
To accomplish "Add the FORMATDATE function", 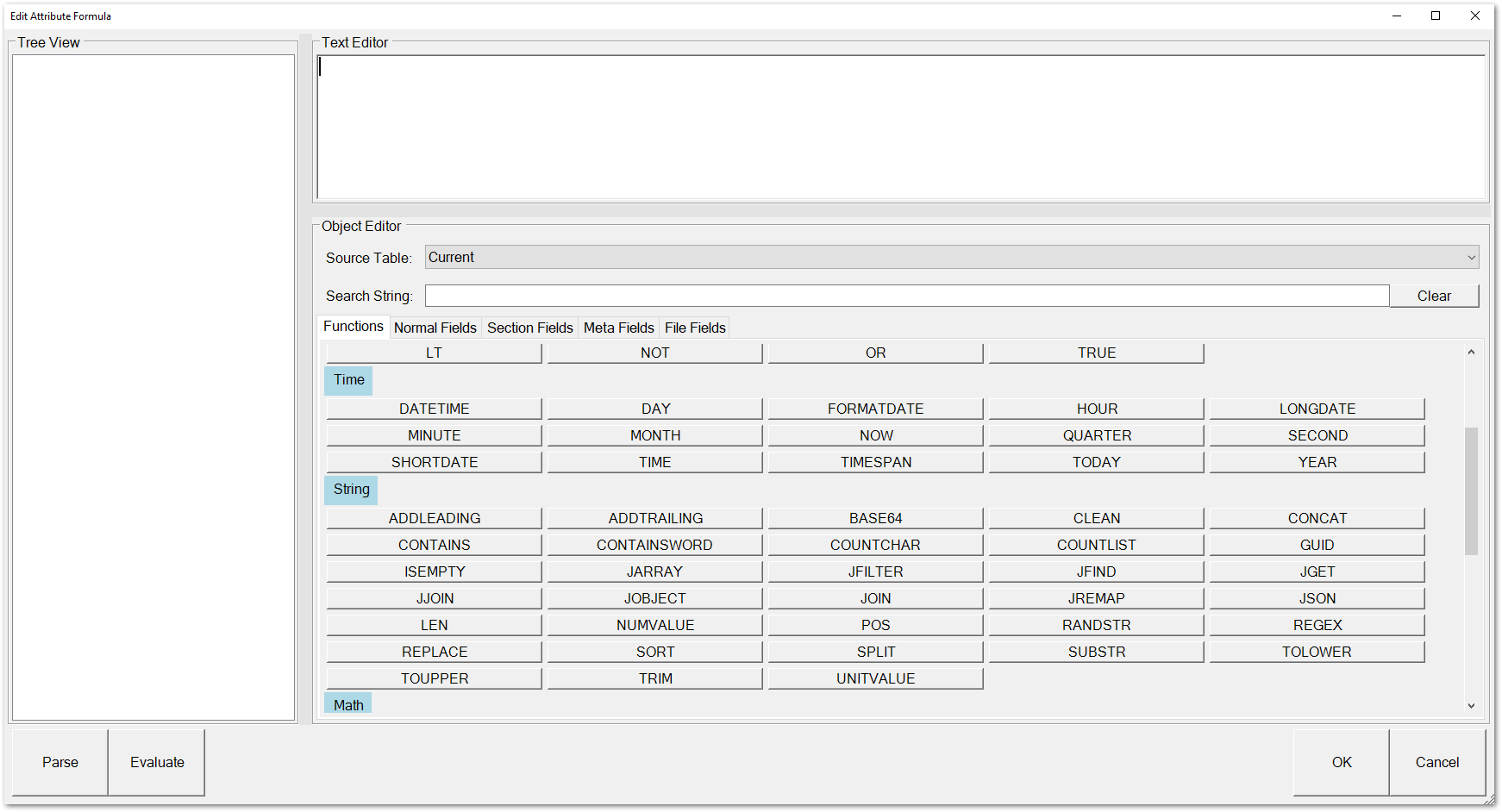I will (x=875, y=409).
